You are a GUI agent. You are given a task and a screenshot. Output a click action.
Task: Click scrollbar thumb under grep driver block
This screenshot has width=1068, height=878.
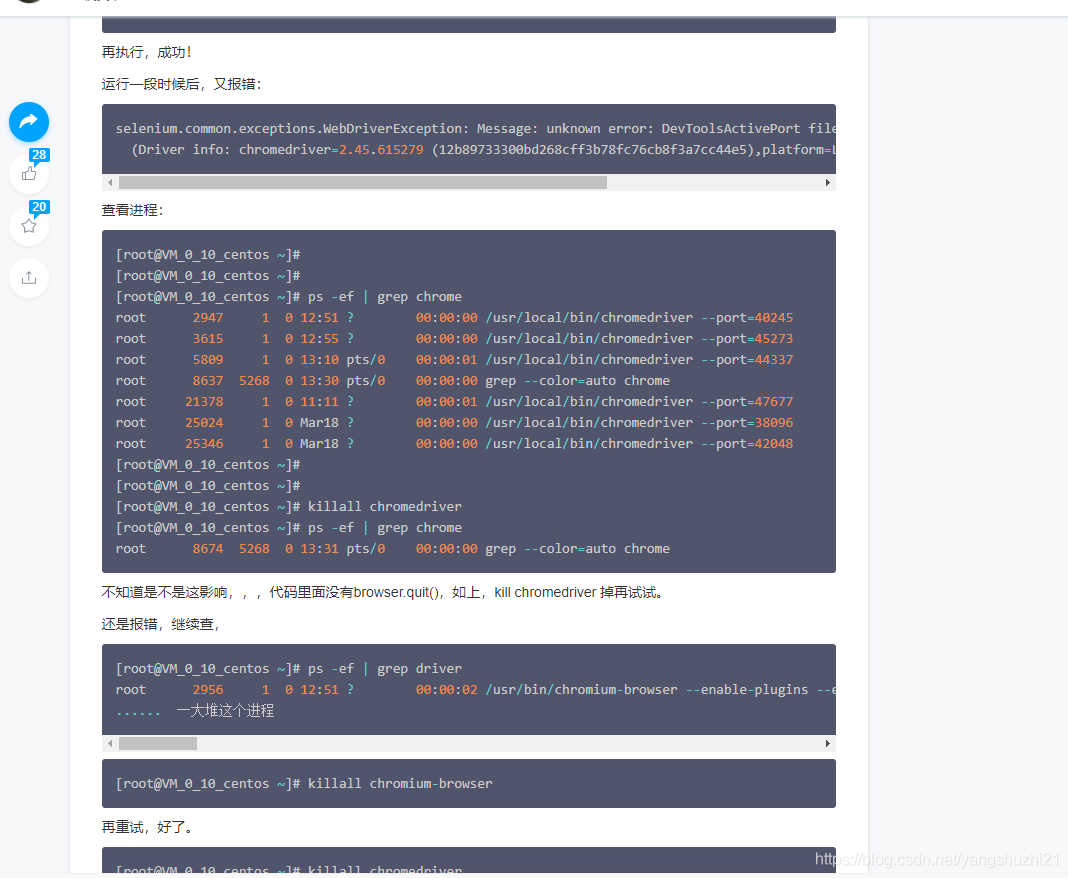158,743
